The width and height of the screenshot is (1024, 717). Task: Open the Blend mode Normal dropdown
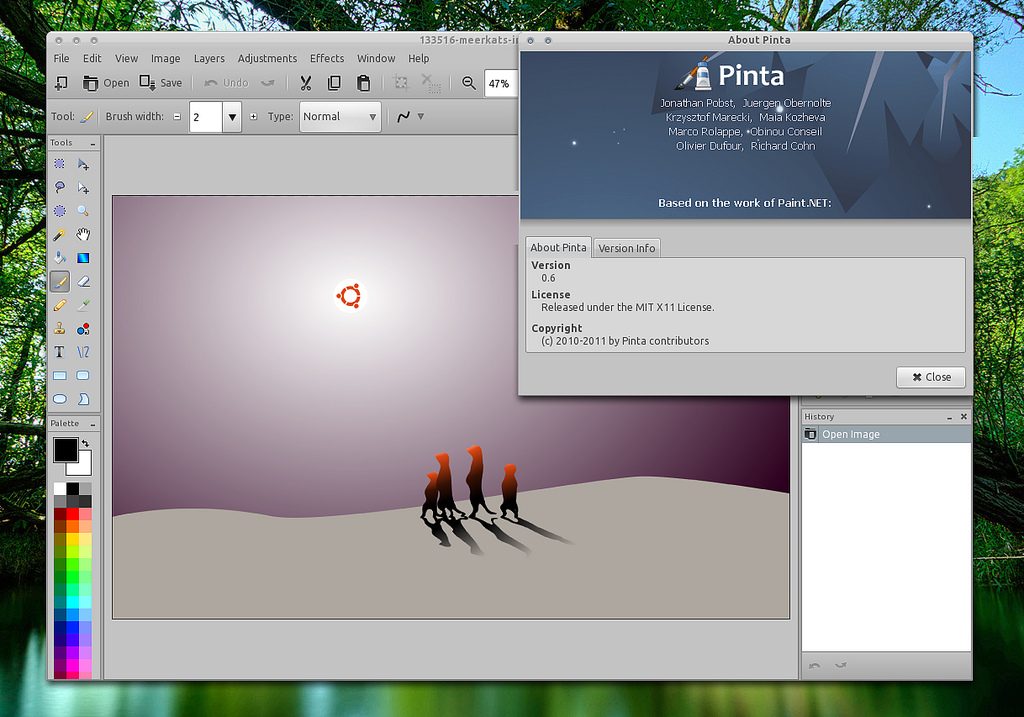(339, 116)
